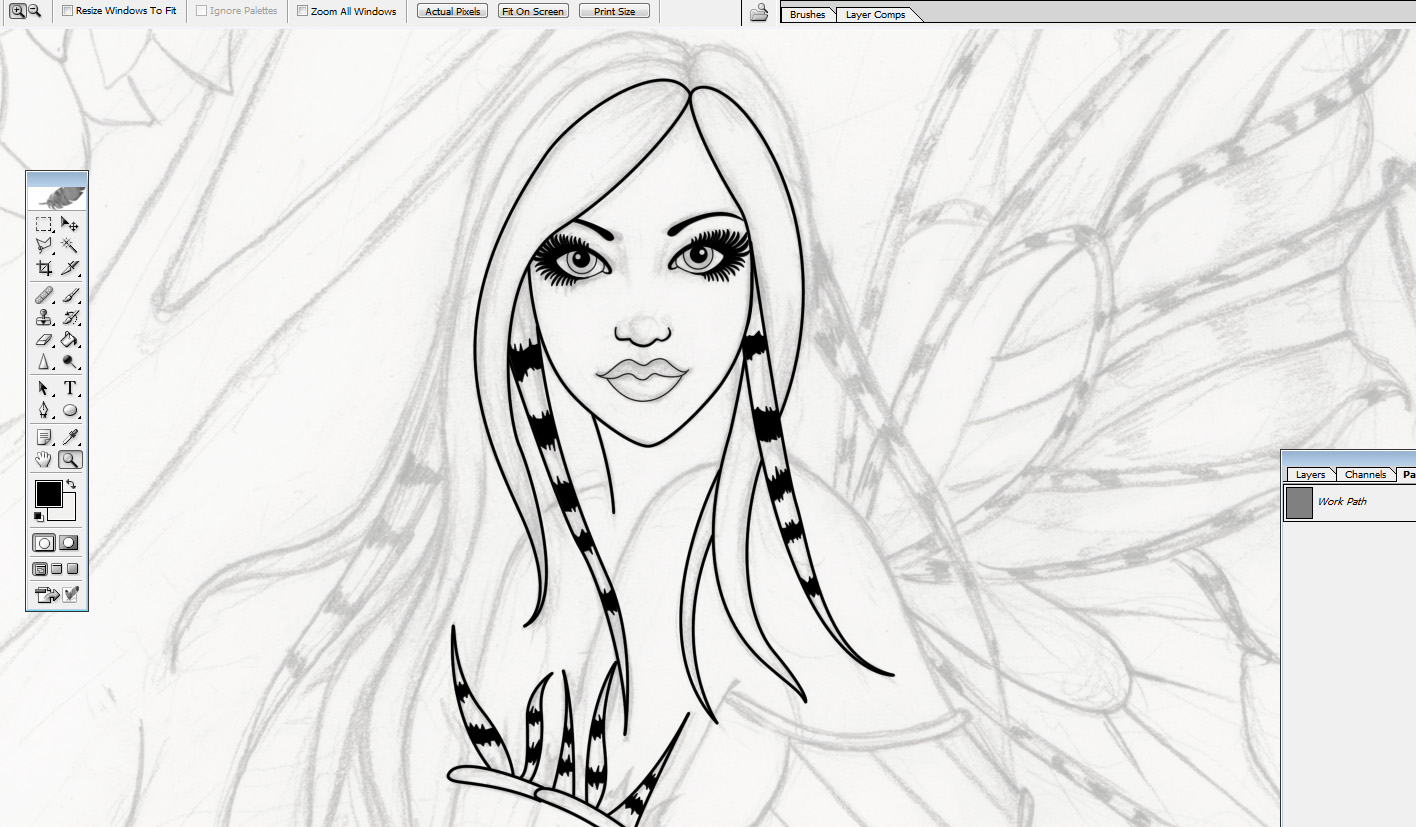1416x827 pixels.
Task: Click the Zoom Out icon in the options bar
Action: click(33, 11)
